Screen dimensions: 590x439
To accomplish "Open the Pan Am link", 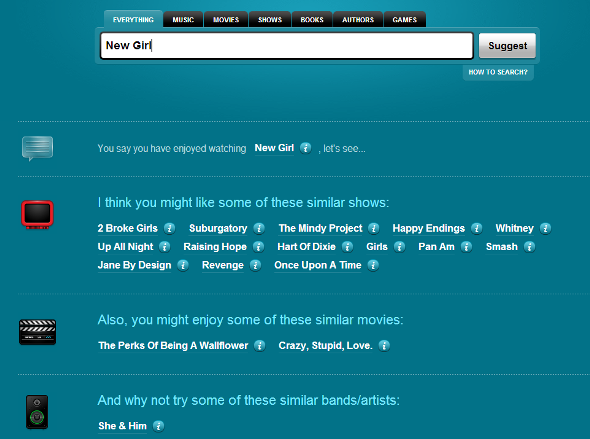I will (436, 247).
